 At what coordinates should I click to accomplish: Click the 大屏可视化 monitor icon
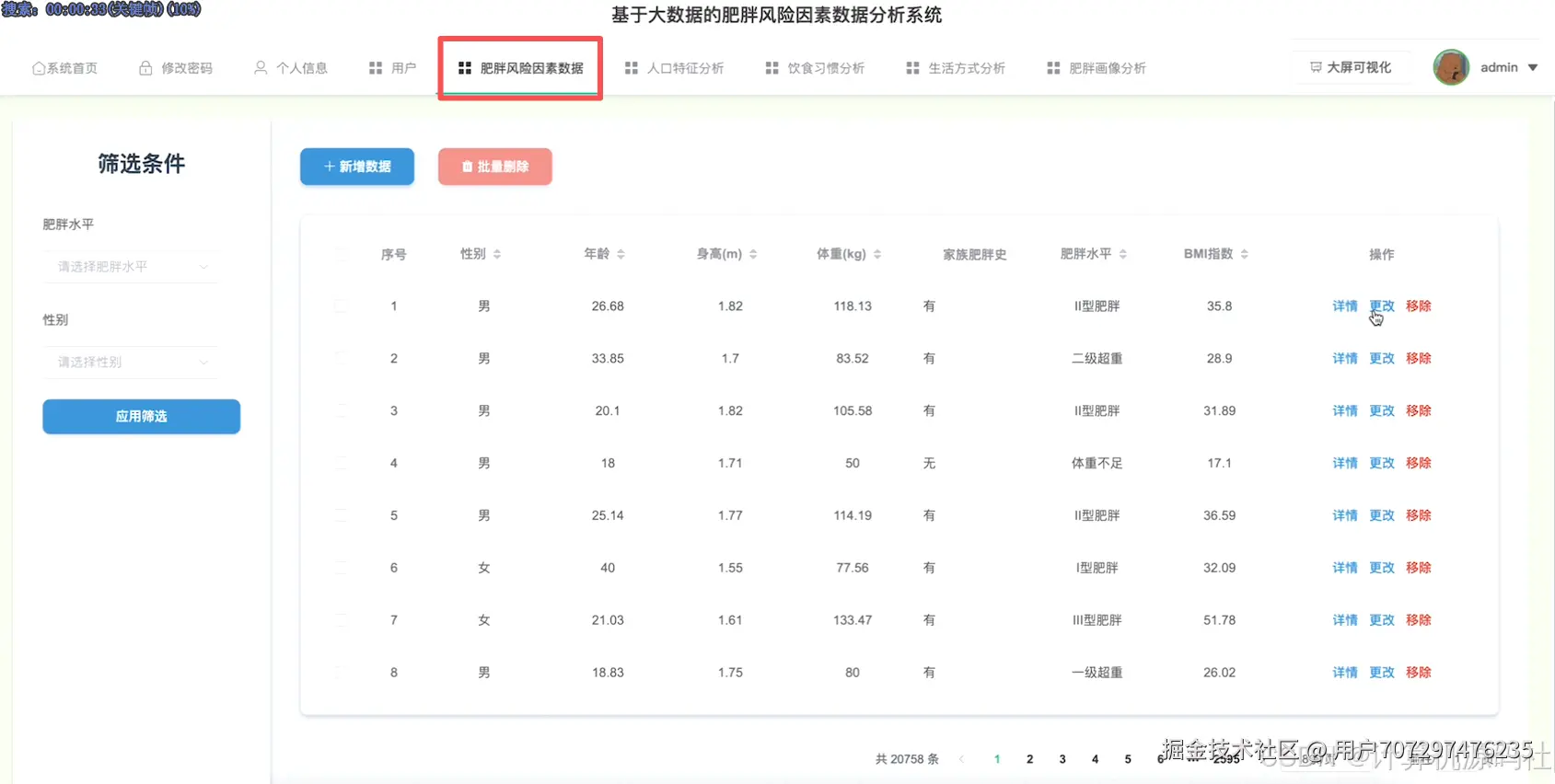[1316, 67]
